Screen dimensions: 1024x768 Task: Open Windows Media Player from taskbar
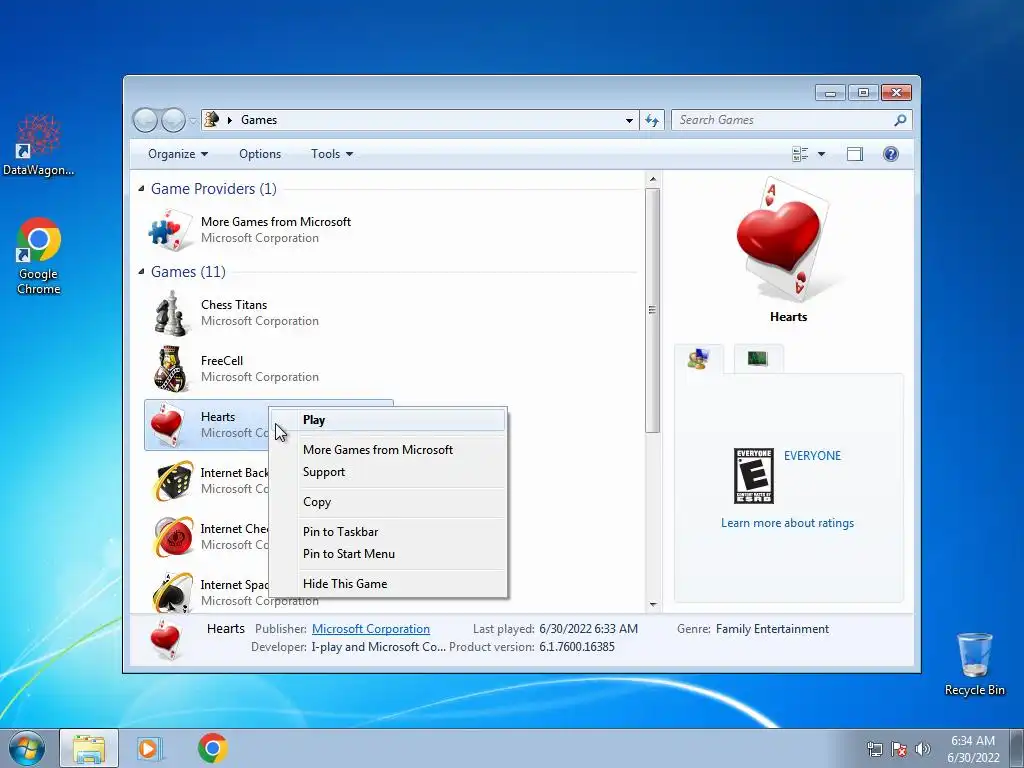point(150,748)
